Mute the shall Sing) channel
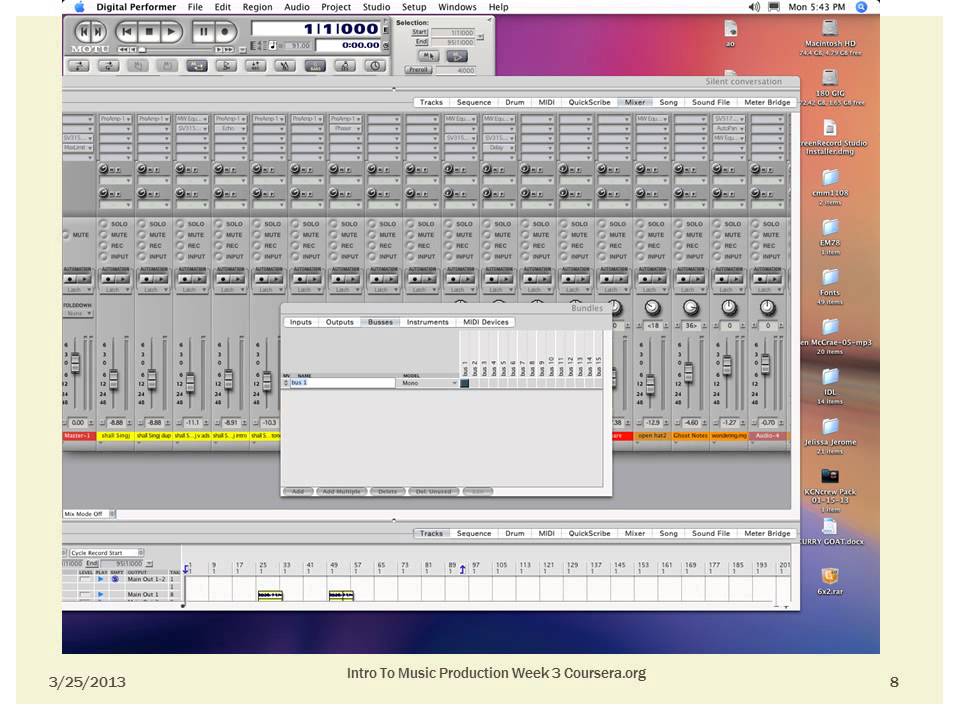 pos(103,234)
